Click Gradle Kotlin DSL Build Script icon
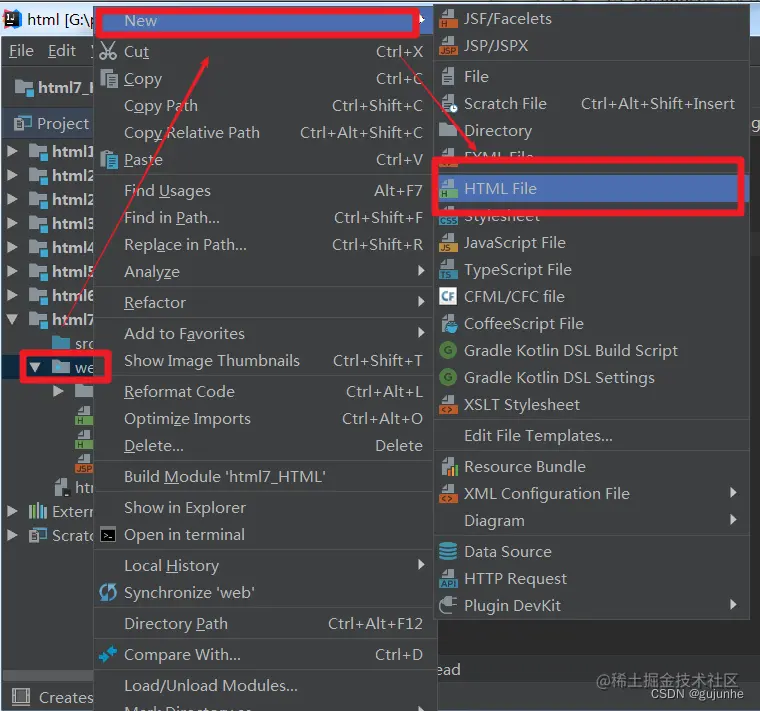This screenshot has width=760, height=711. 448,350
